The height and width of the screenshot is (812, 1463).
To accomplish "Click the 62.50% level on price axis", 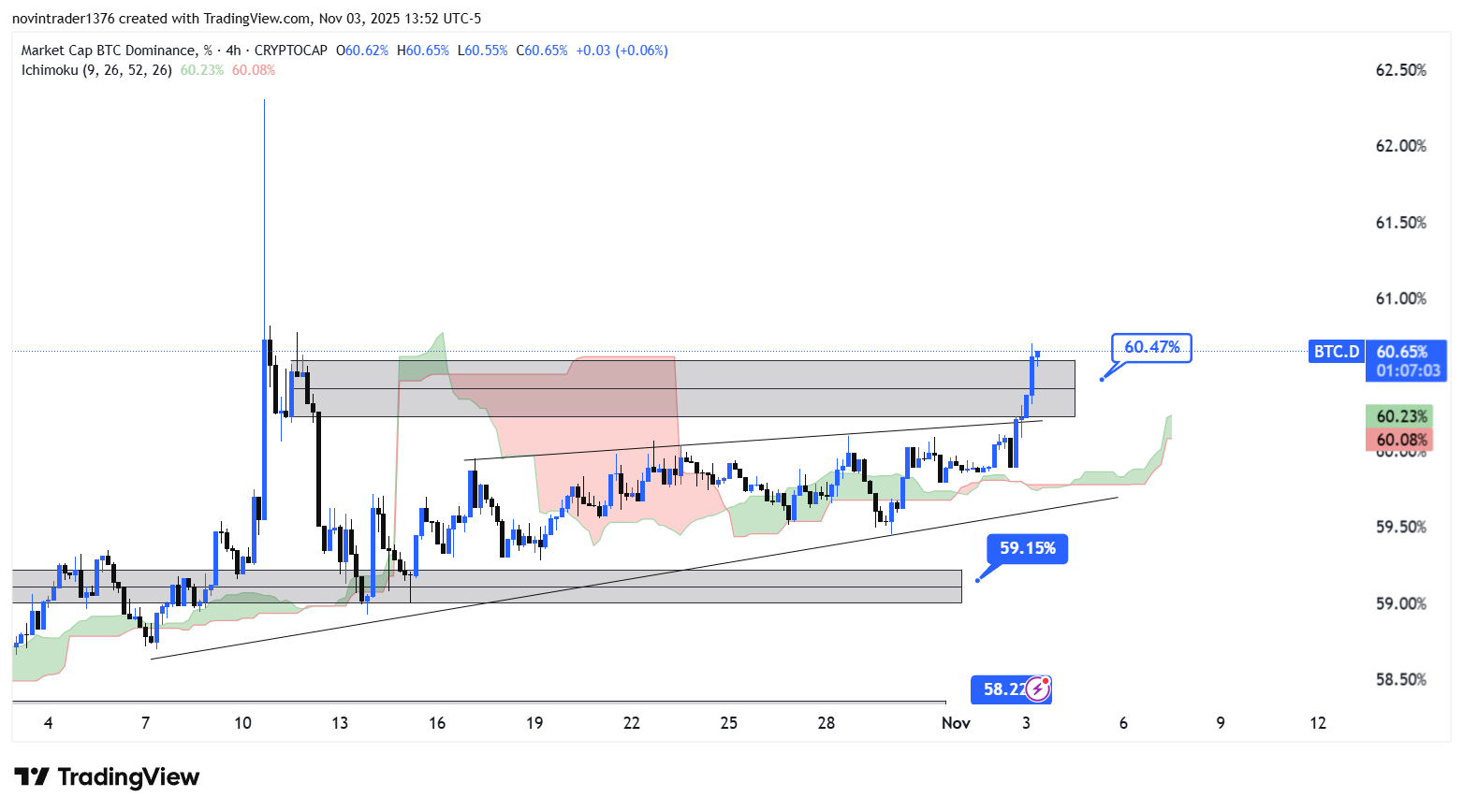I will click(1400, 70).
